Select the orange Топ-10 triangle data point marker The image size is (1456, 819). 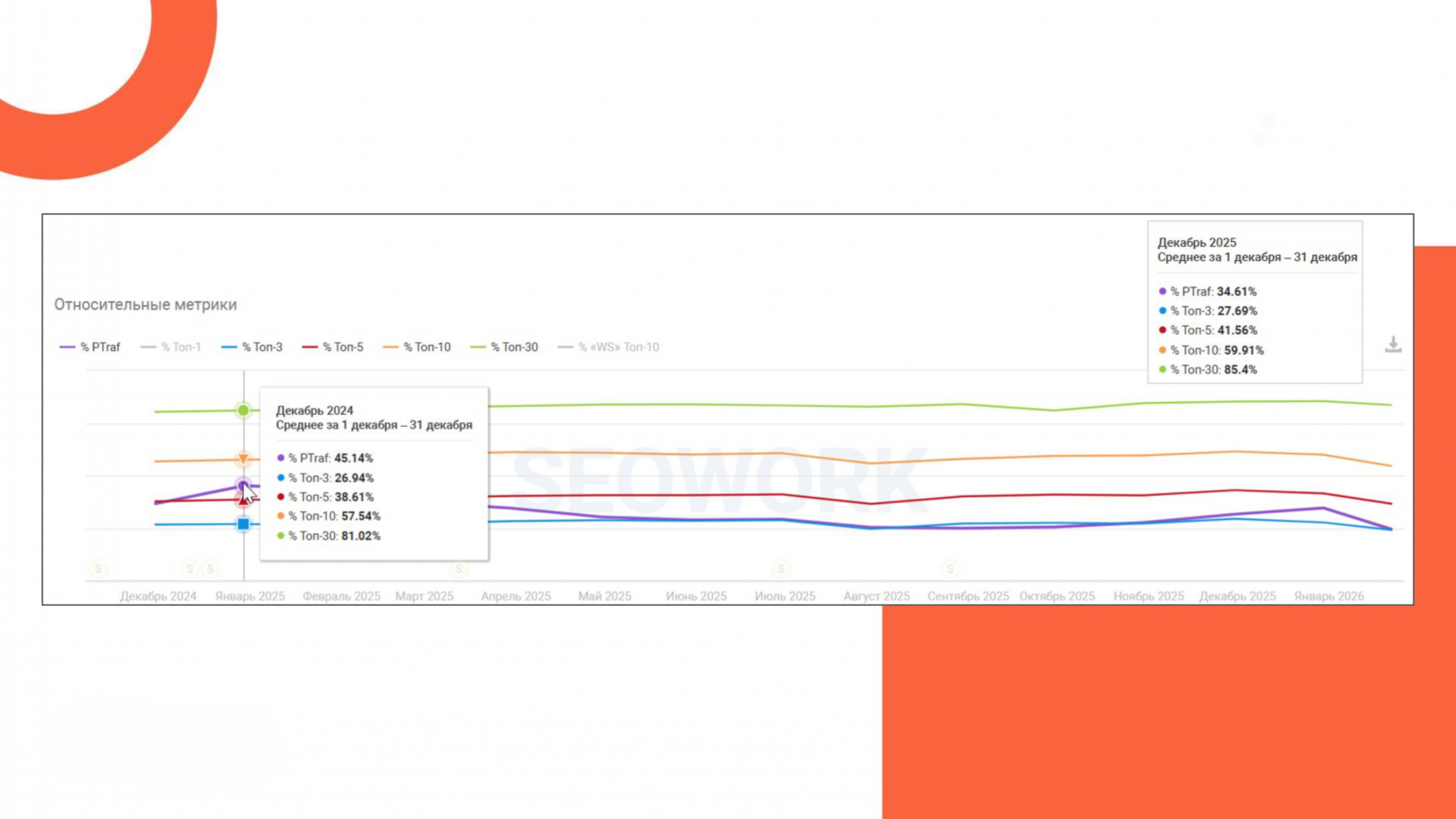[243, 460]
